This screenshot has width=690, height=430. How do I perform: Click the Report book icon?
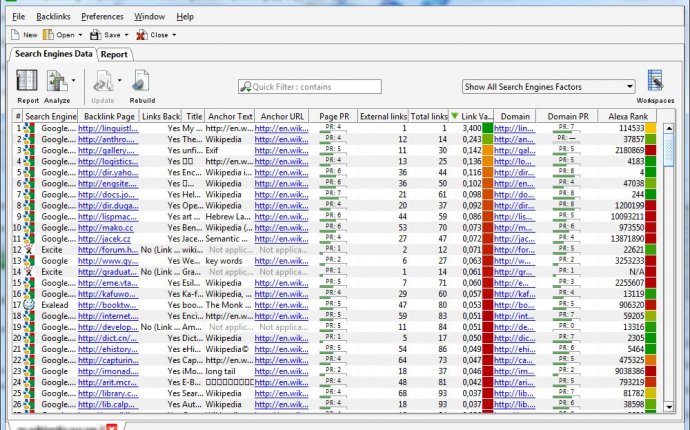[x=27, y=81]
